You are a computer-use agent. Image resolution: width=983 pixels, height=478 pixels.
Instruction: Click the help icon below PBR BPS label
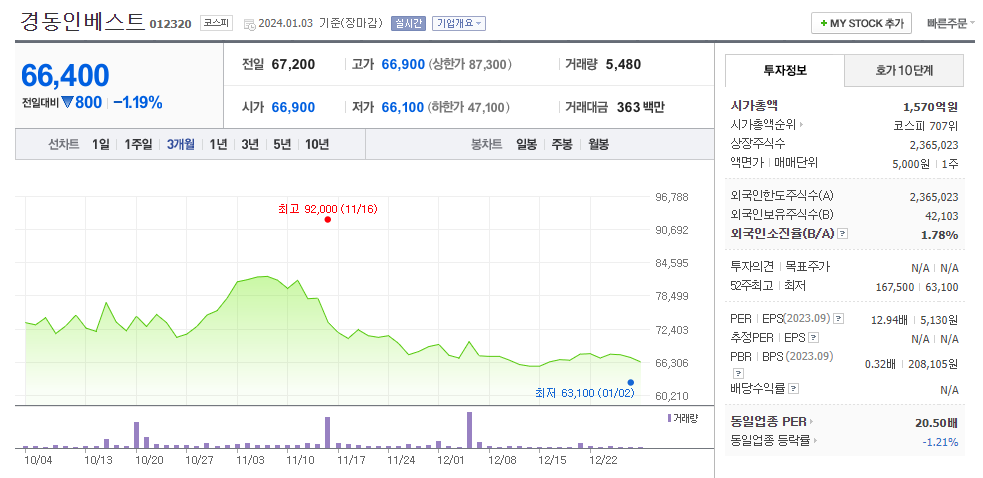tap(737, 373)
